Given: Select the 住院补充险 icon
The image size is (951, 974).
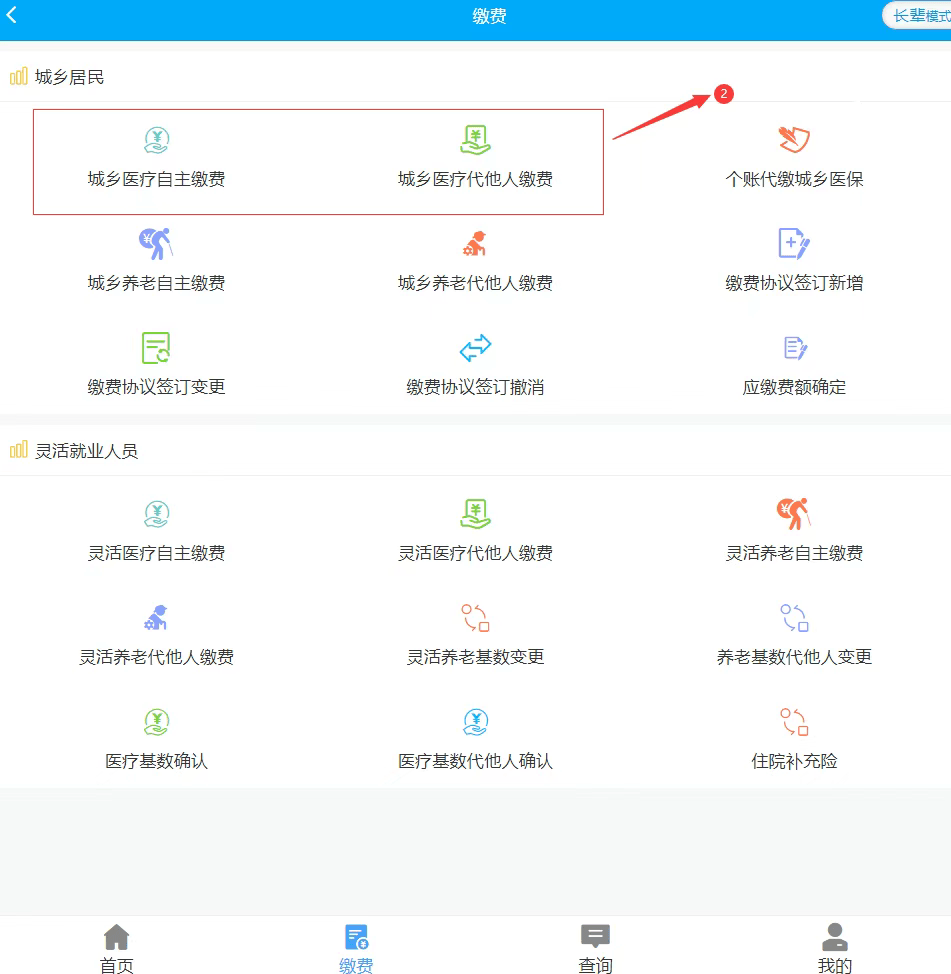Looking at the screenshot, I should 794,722.
